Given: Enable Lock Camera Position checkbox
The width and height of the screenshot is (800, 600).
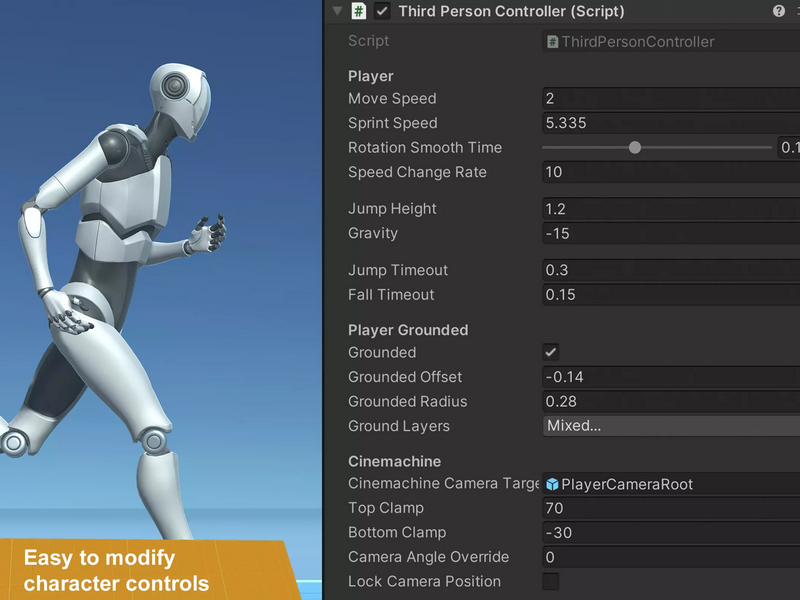Looking at the screenshot, I should point(551,581).
